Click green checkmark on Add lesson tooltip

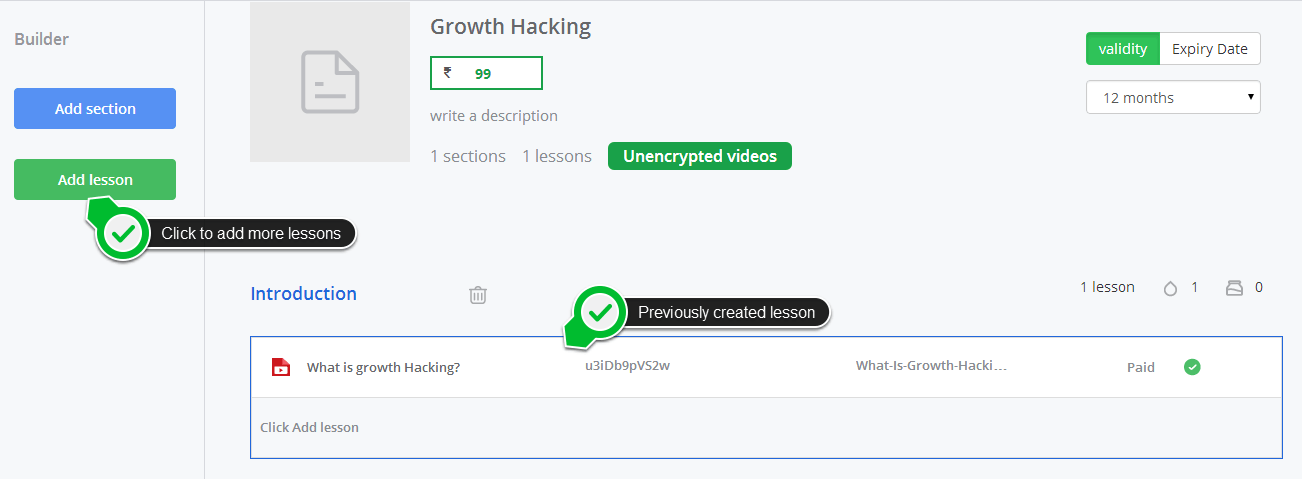[124, 234]
